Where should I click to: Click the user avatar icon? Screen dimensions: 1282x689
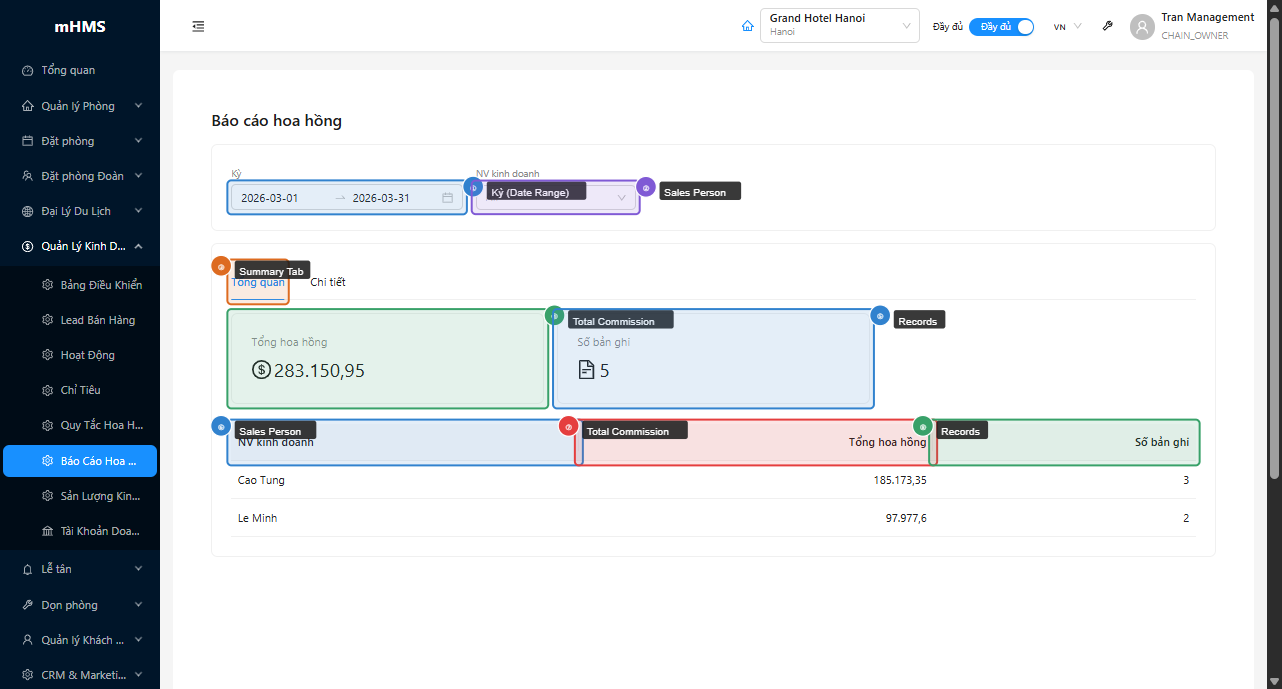(x=1142, y=27)
